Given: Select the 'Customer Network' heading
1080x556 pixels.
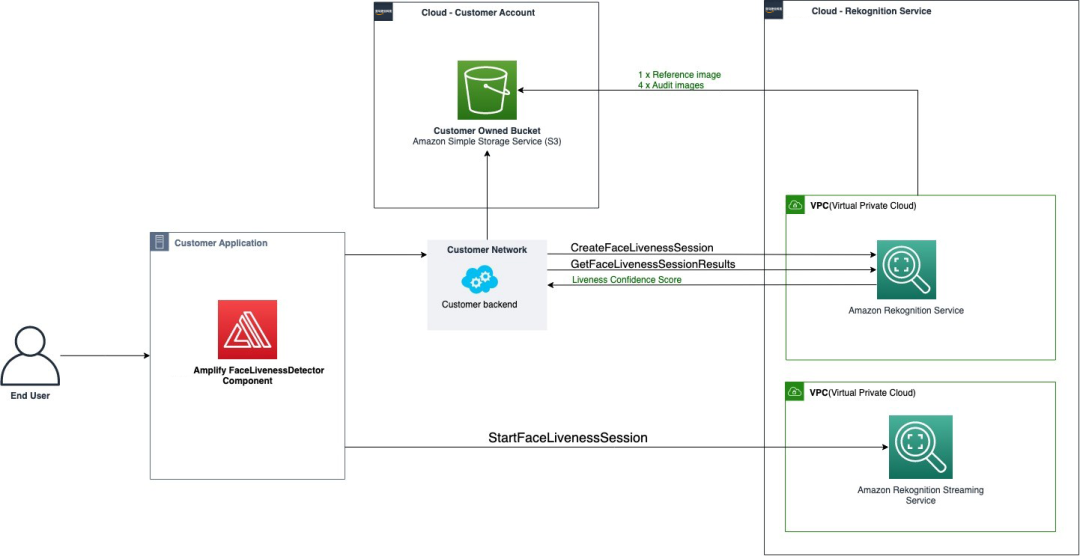Looking at the screenshot, I should (487, 250).
